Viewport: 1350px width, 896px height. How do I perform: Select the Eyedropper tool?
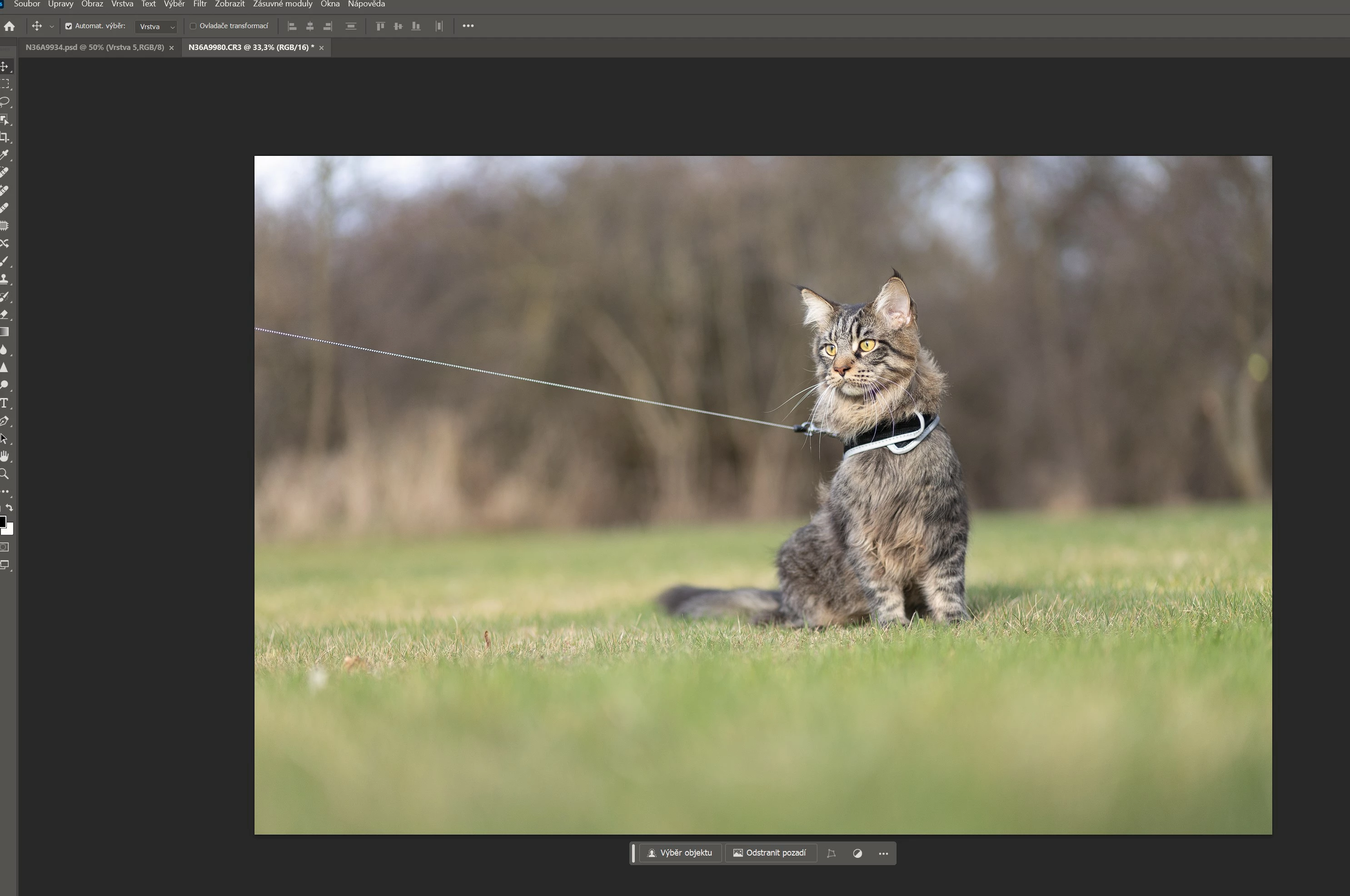point(5,155)
